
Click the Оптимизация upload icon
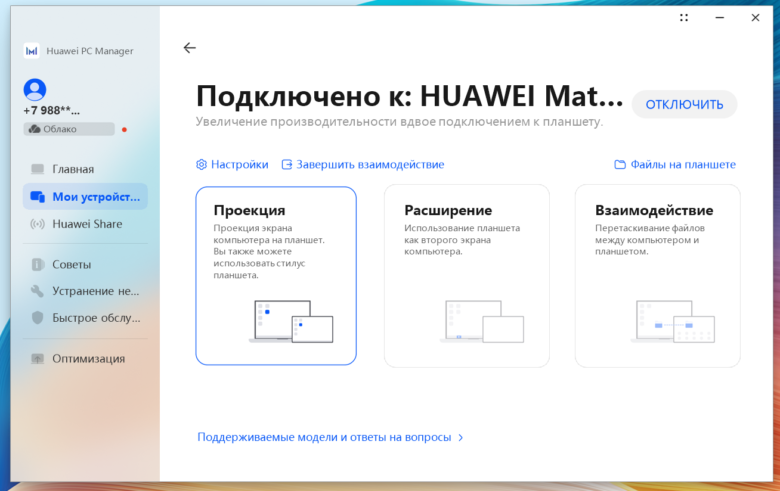coord(38,359)
